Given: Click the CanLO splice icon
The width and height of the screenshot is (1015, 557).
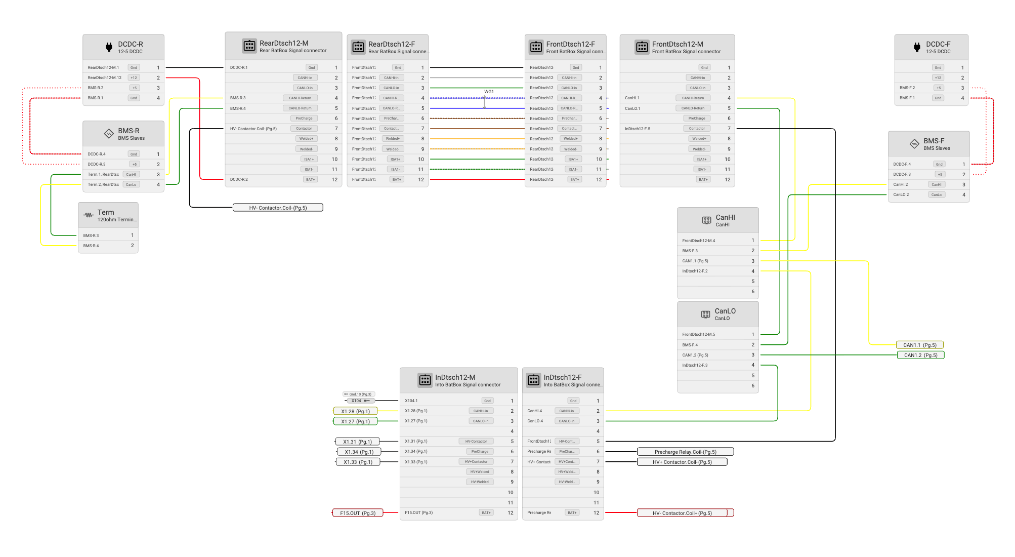Looking at the screenshot, I should coord(706,314).
